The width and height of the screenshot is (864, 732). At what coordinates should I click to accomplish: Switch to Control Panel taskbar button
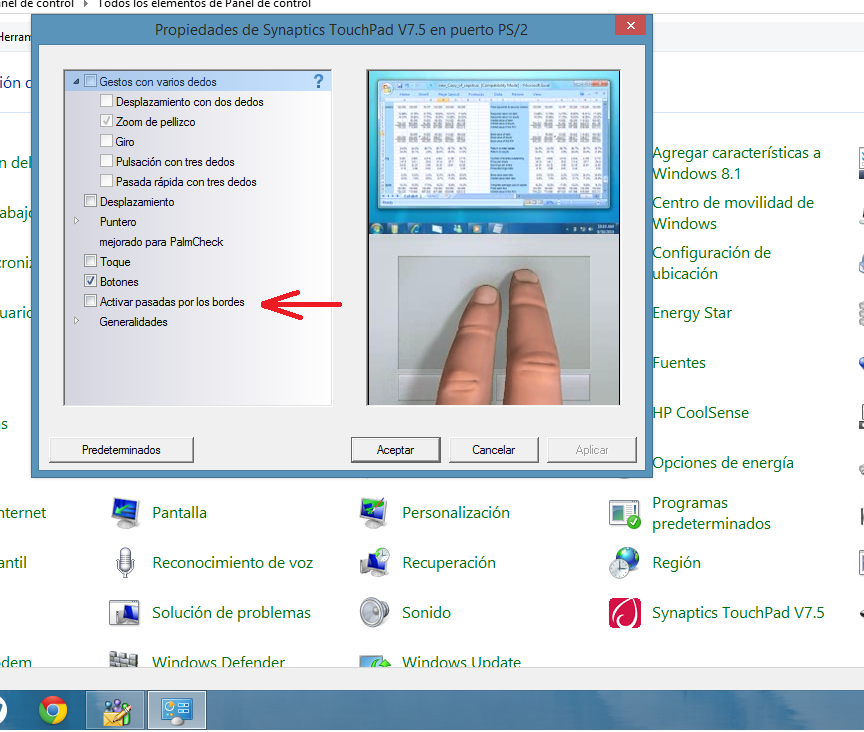click(177, 711)
